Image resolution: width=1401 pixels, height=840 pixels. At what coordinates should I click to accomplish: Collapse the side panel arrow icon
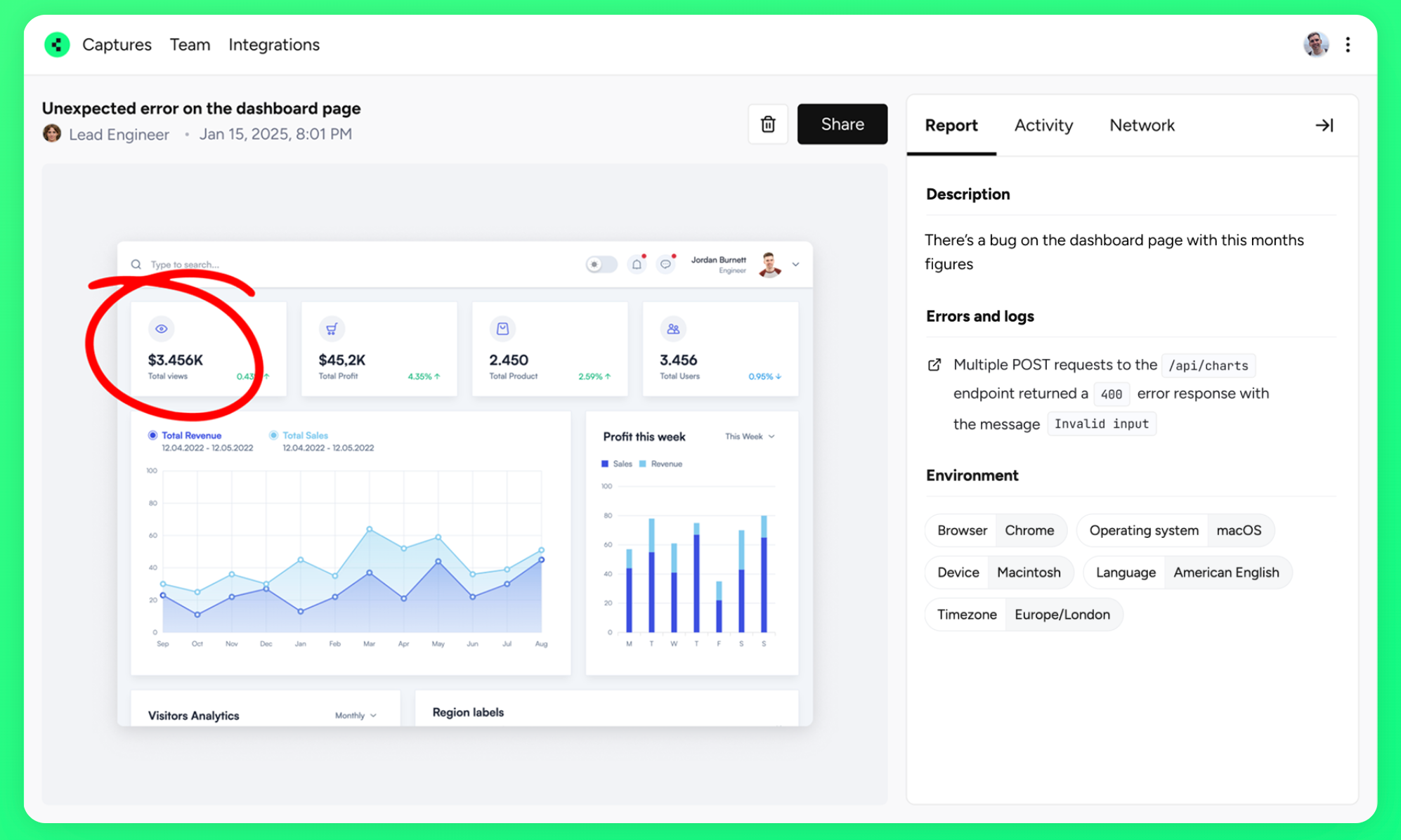[1324, 125]
